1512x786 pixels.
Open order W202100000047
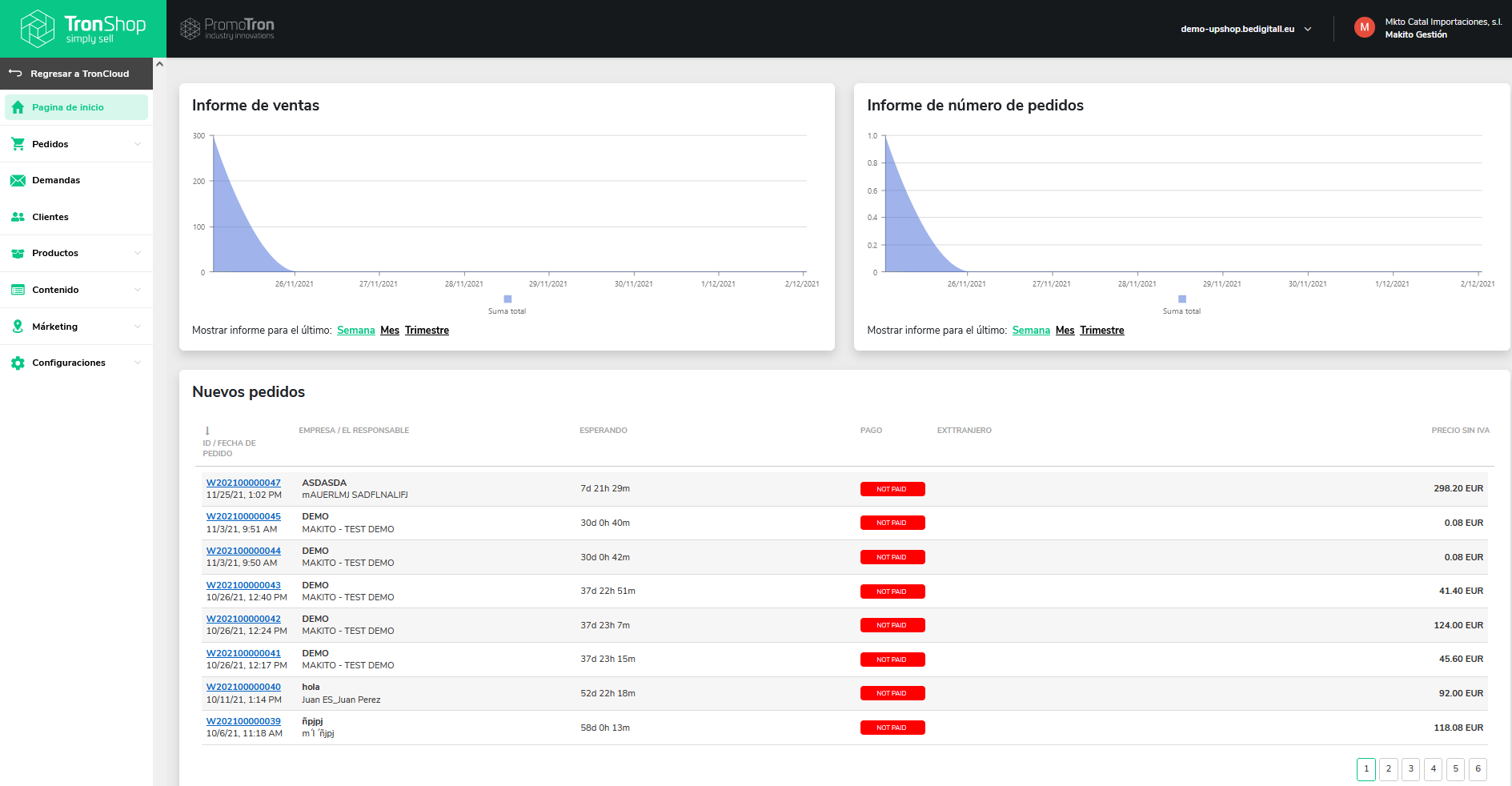[x=243, y=483]
